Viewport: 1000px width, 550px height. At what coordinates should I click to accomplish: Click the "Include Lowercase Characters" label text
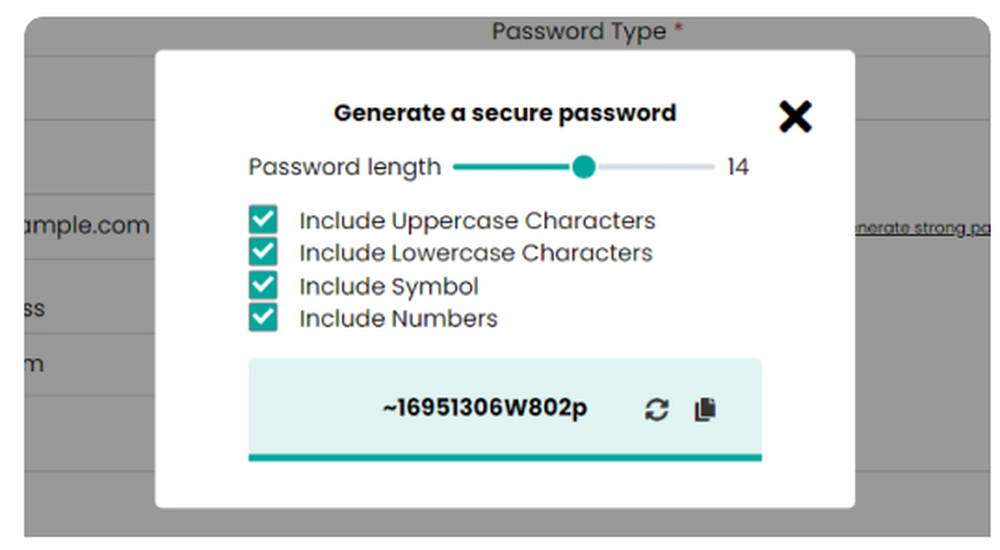click(475, 253)
